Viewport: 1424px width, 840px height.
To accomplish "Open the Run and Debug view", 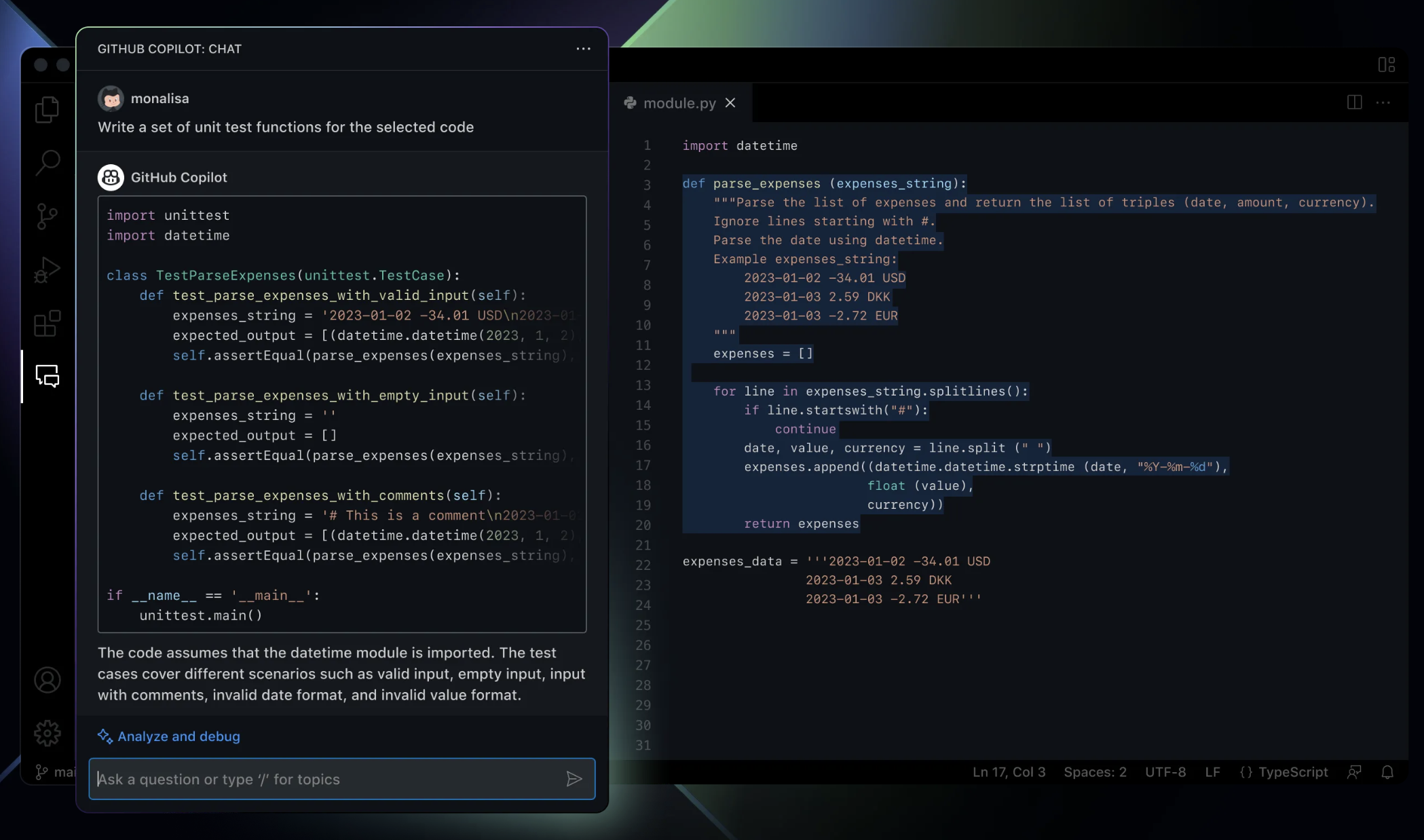I will coord(47,270).
